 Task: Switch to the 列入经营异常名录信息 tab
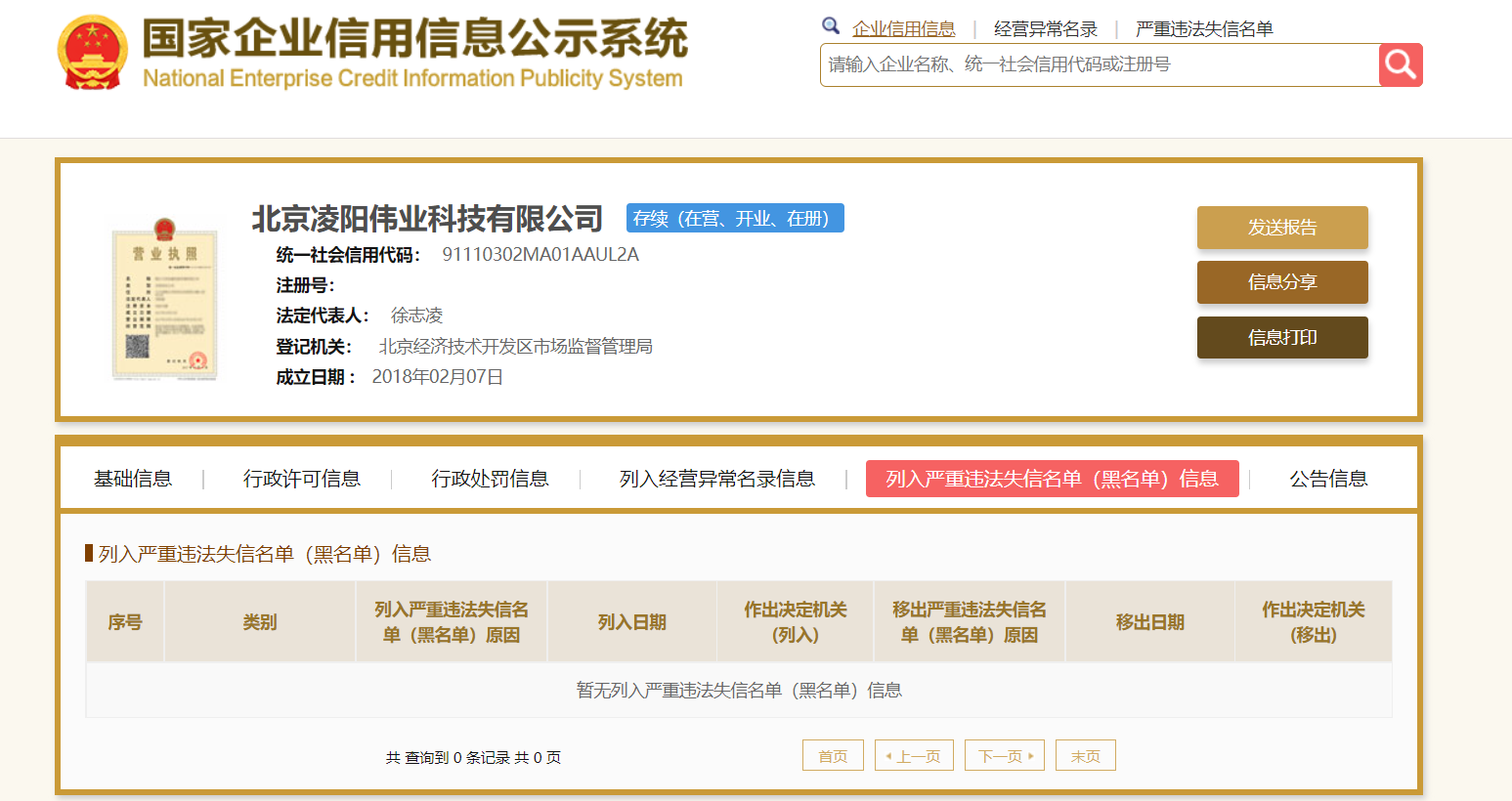(x=717, y=479)
